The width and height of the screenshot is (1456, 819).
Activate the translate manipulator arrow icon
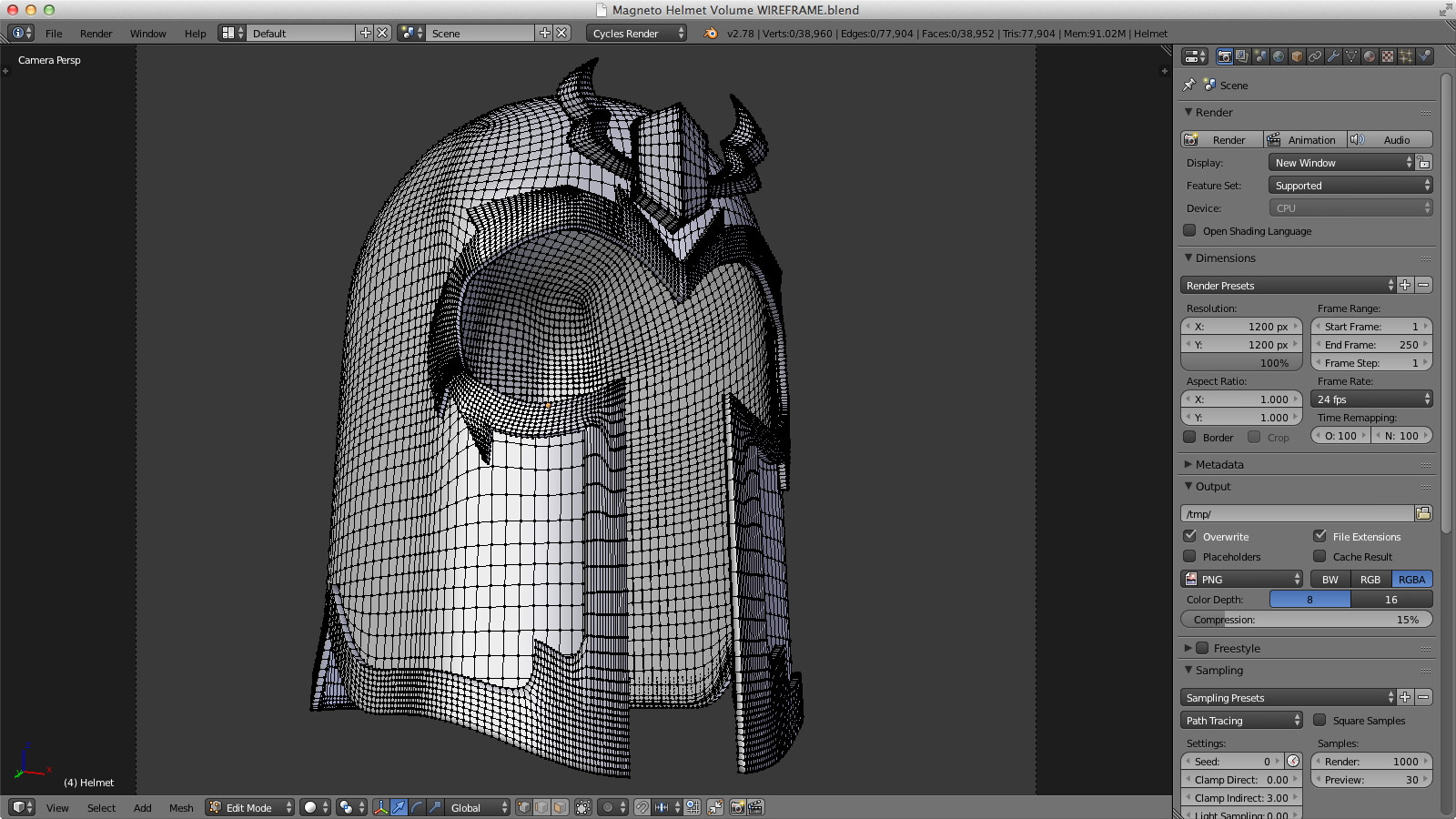pyautogui.click(x=399, y=807)
